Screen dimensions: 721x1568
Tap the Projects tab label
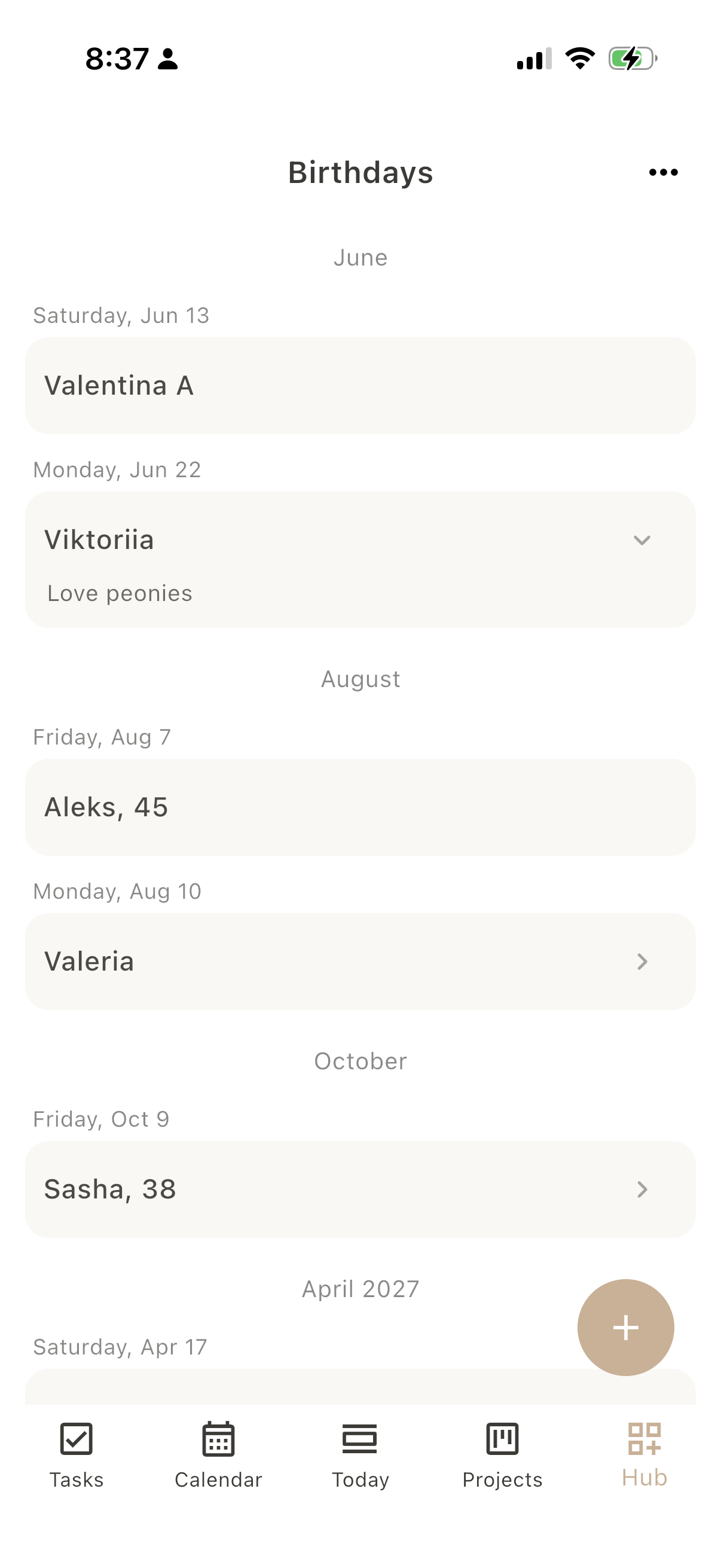pos(503,1479)
